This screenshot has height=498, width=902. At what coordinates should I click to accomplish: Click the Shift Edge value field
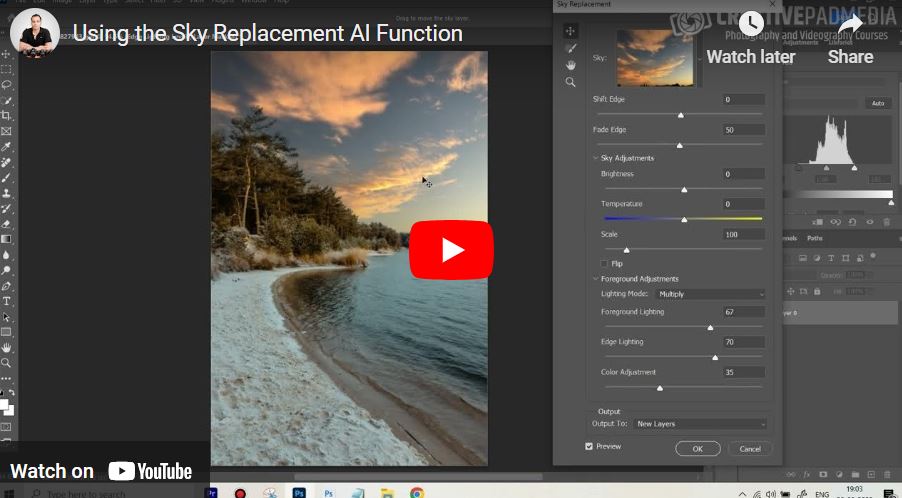click(744, 99)
